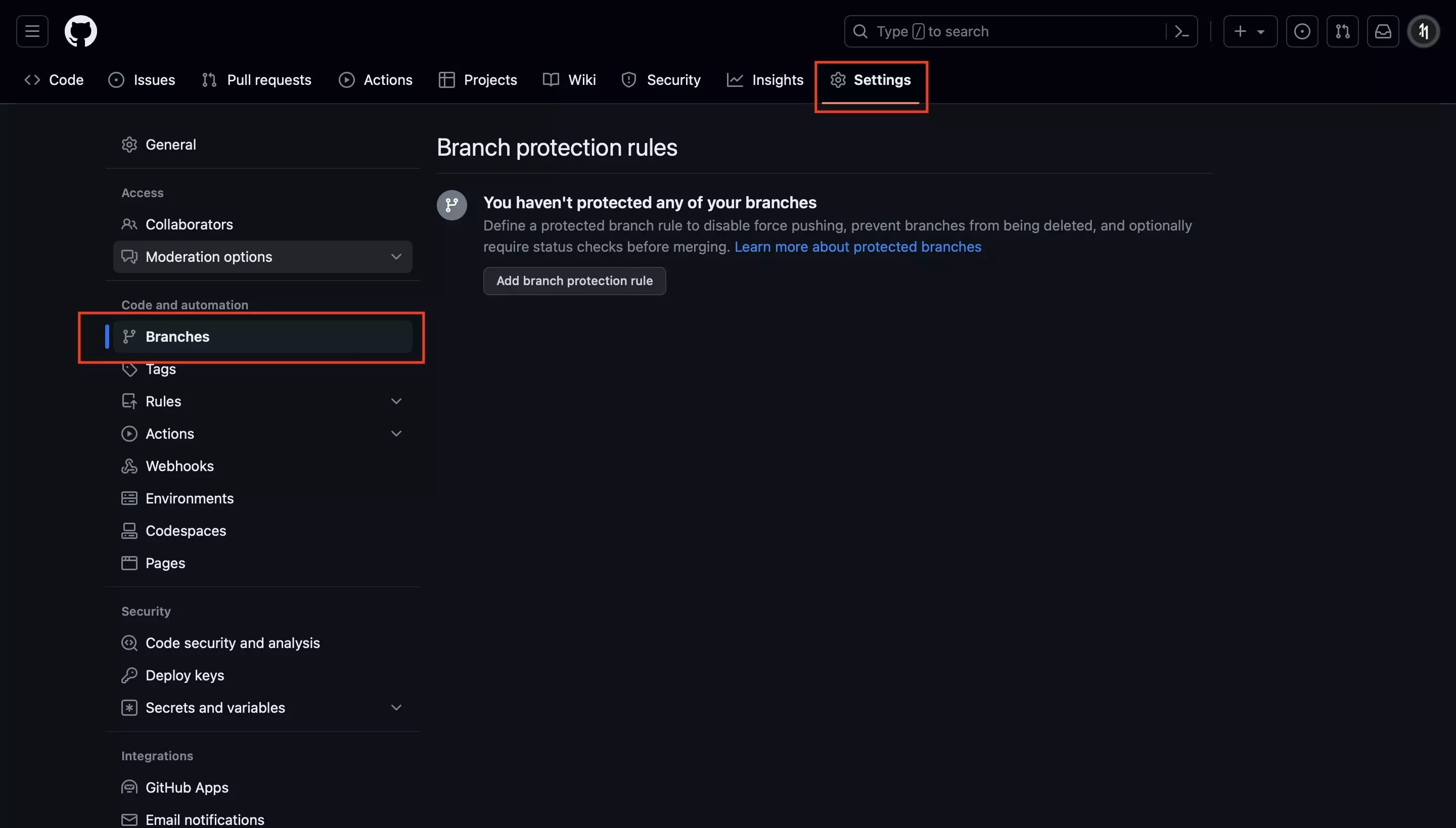Click the people icon beside Collaborators
This screenshot has height=828, width=1456.
click(x=129, y=224)
